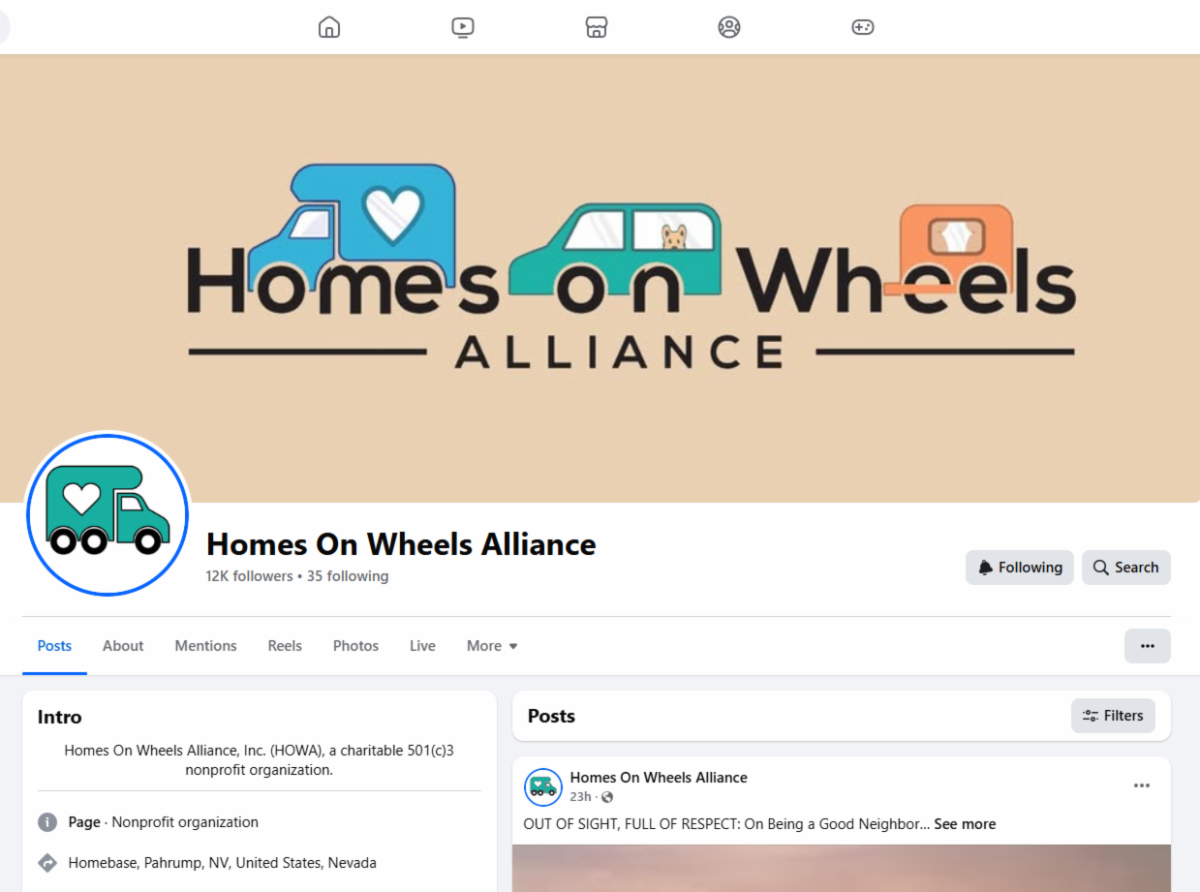The image size is (1200, 892).
Task: Open the posts Filters control
Action: tap(1113, 716)
